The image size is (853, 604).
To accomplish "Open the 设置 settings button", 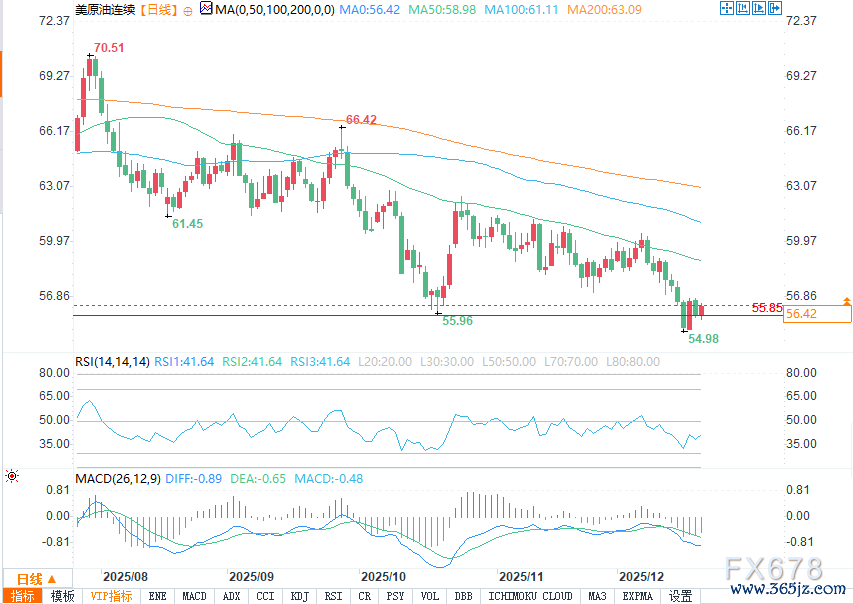I will tap(681, 596).
